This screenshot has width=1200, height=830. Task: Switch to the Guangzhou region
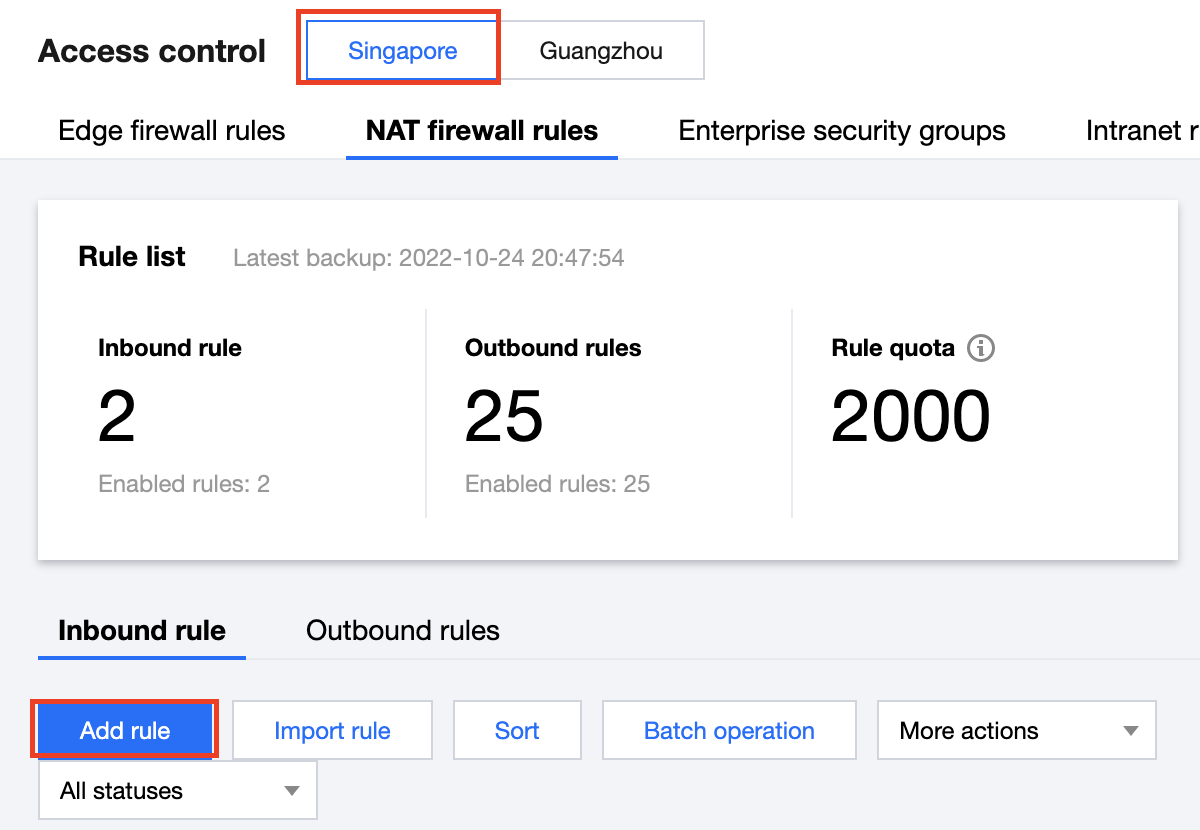pyautogui.click(x=601, y=50)
